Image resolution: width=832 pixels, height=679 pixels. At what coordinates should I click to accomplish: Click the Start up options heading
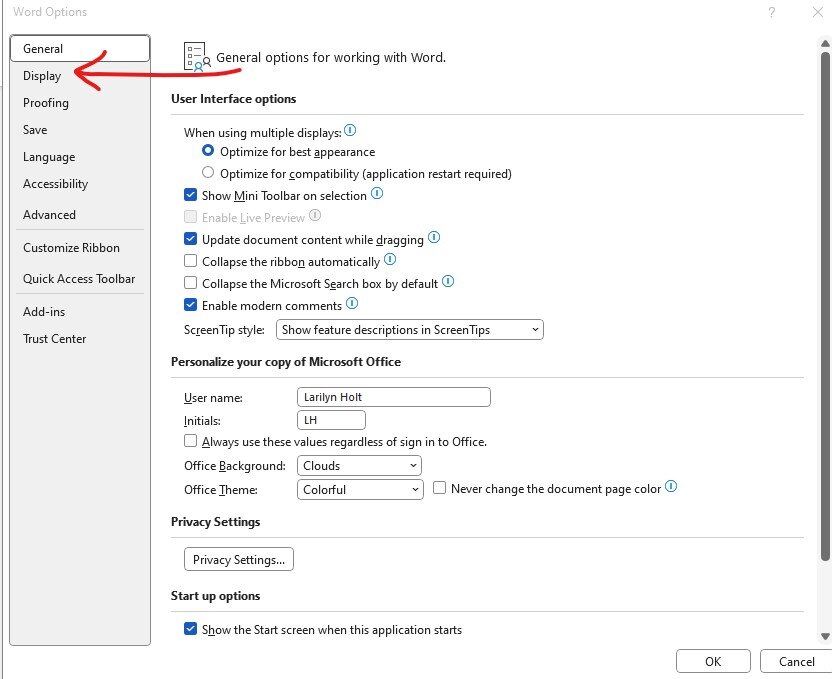pos(215,596)
